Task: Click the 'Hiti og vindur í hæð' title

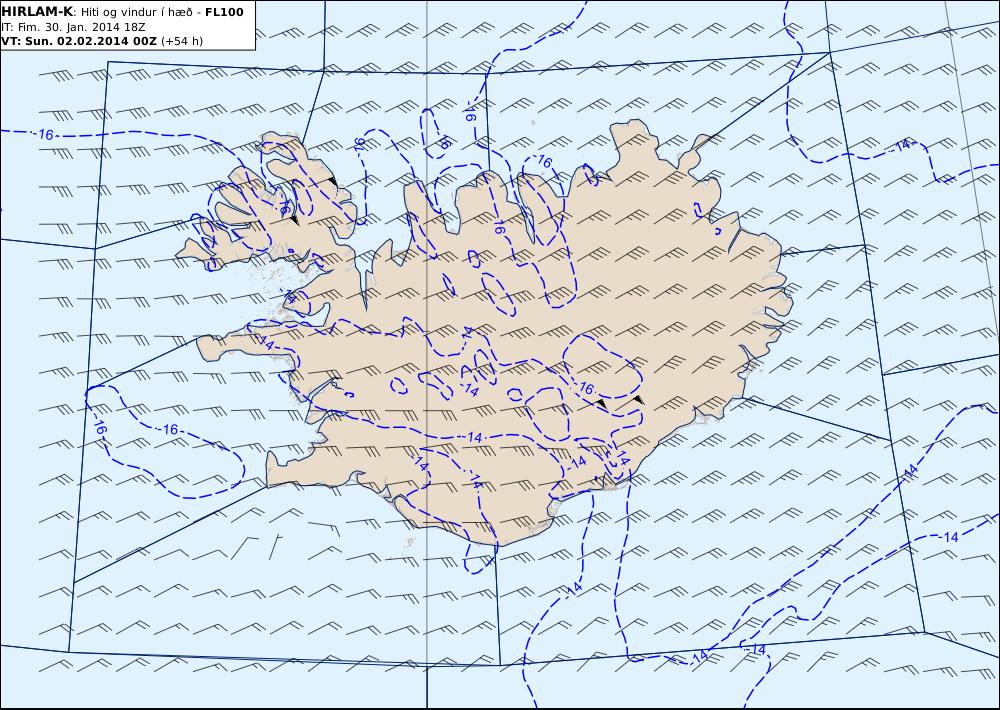Action: pos(136,13)
